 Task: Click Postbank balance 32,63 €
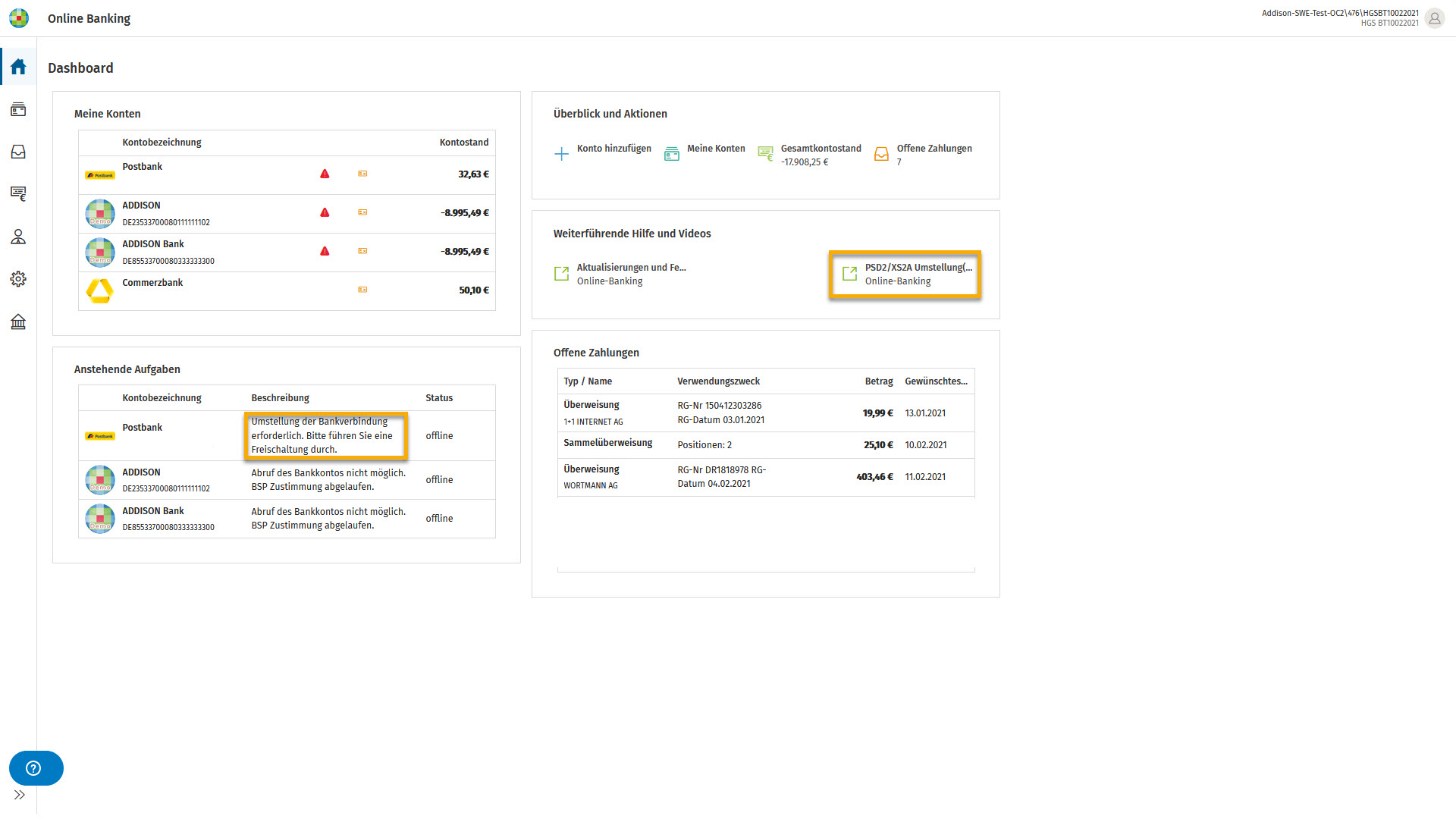[473, 174]
